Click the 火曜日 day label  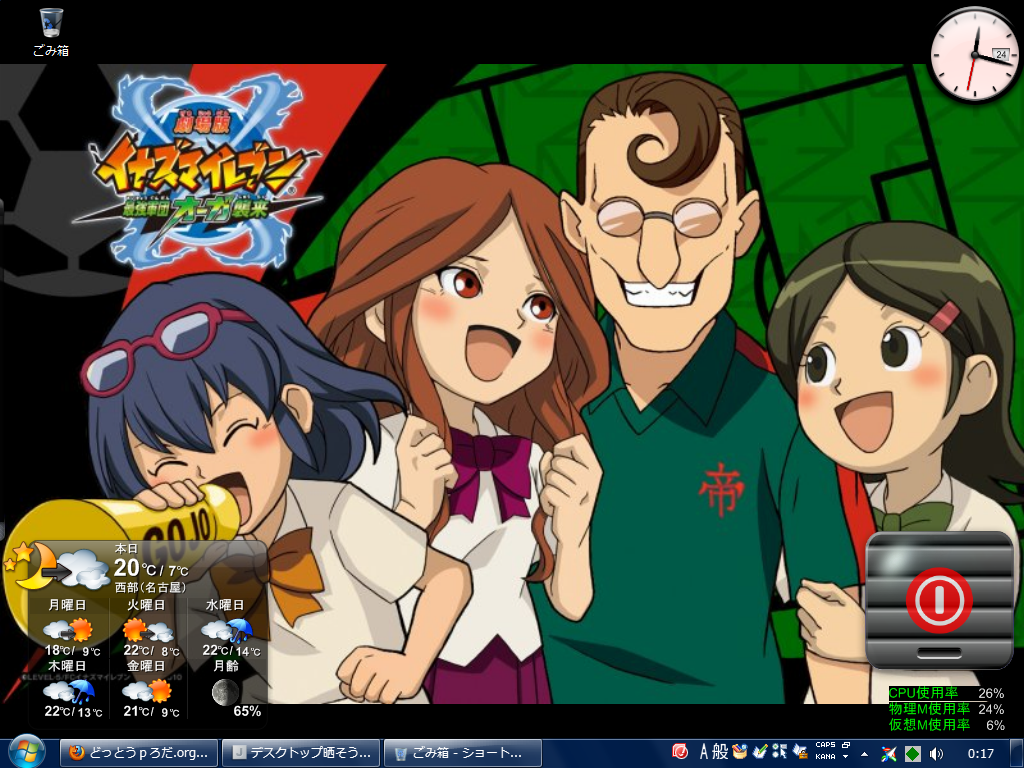tap(146, 605)
